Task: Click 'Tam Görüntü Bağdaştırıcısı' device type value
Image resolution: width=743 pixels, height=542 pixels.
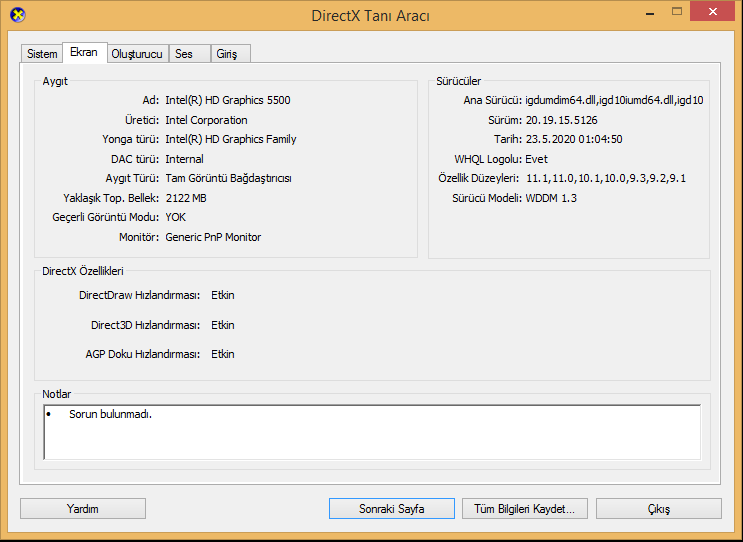Action: 228,179
